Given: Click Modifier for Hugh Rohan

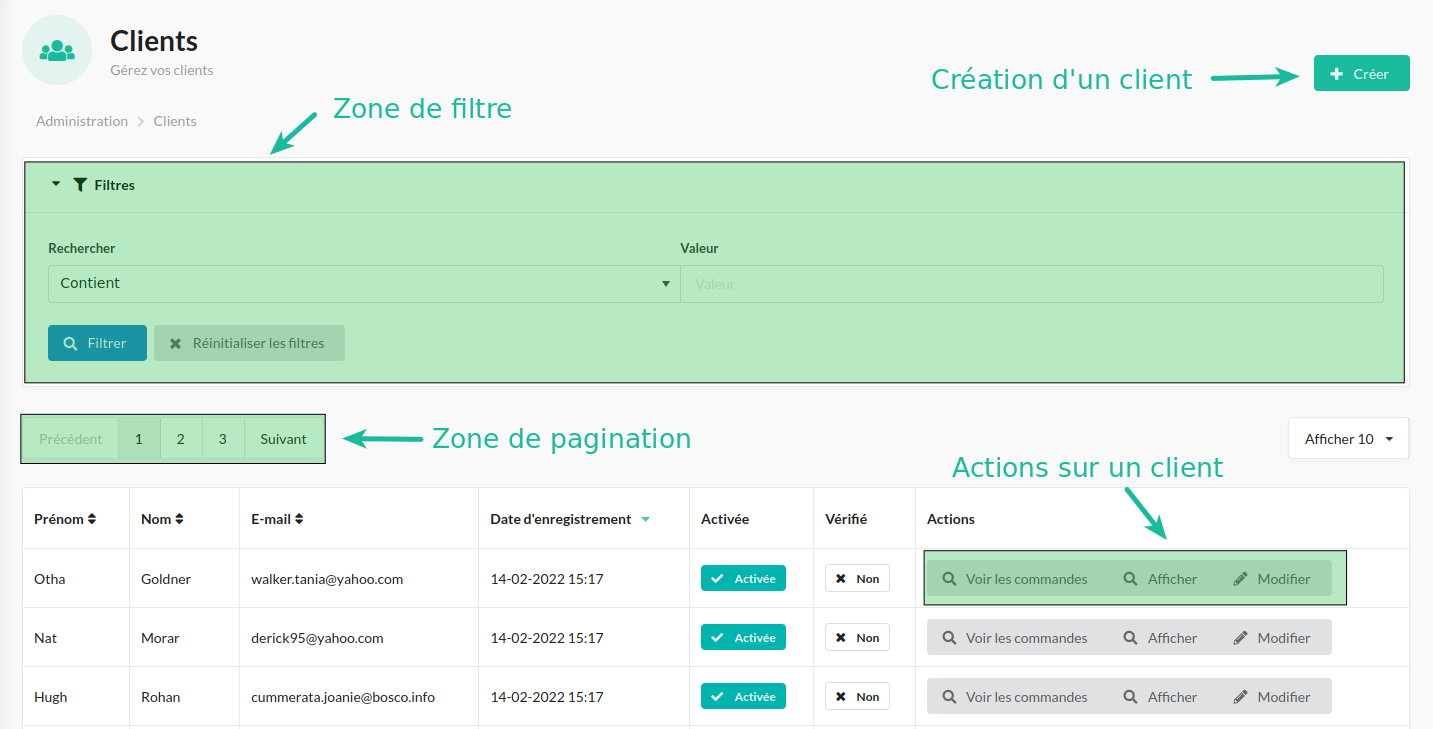Looking at the screenshot, I should 1272,697.
